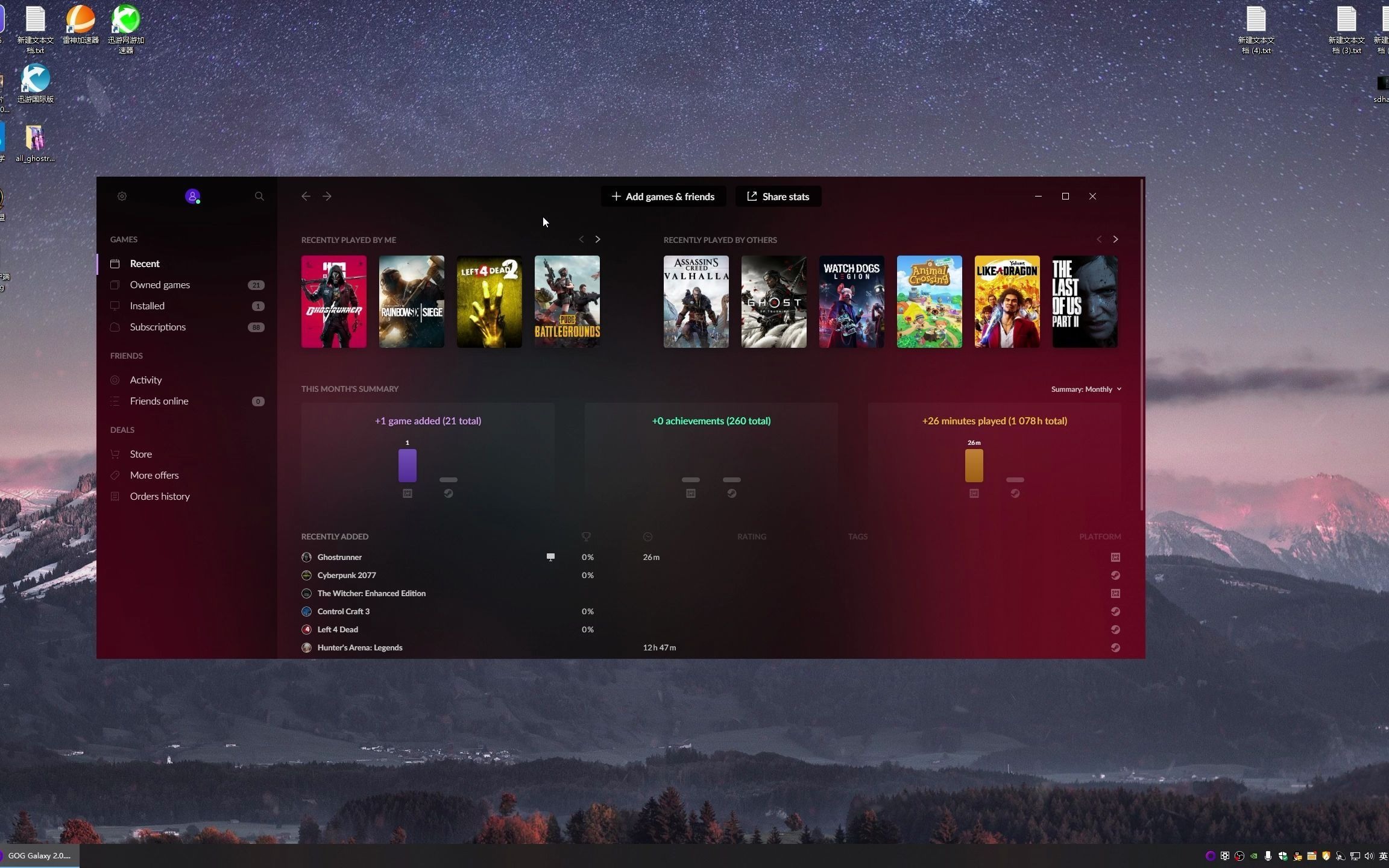
Task: Select all_ghostr... archive on desktop
Action: coord(35,143)
